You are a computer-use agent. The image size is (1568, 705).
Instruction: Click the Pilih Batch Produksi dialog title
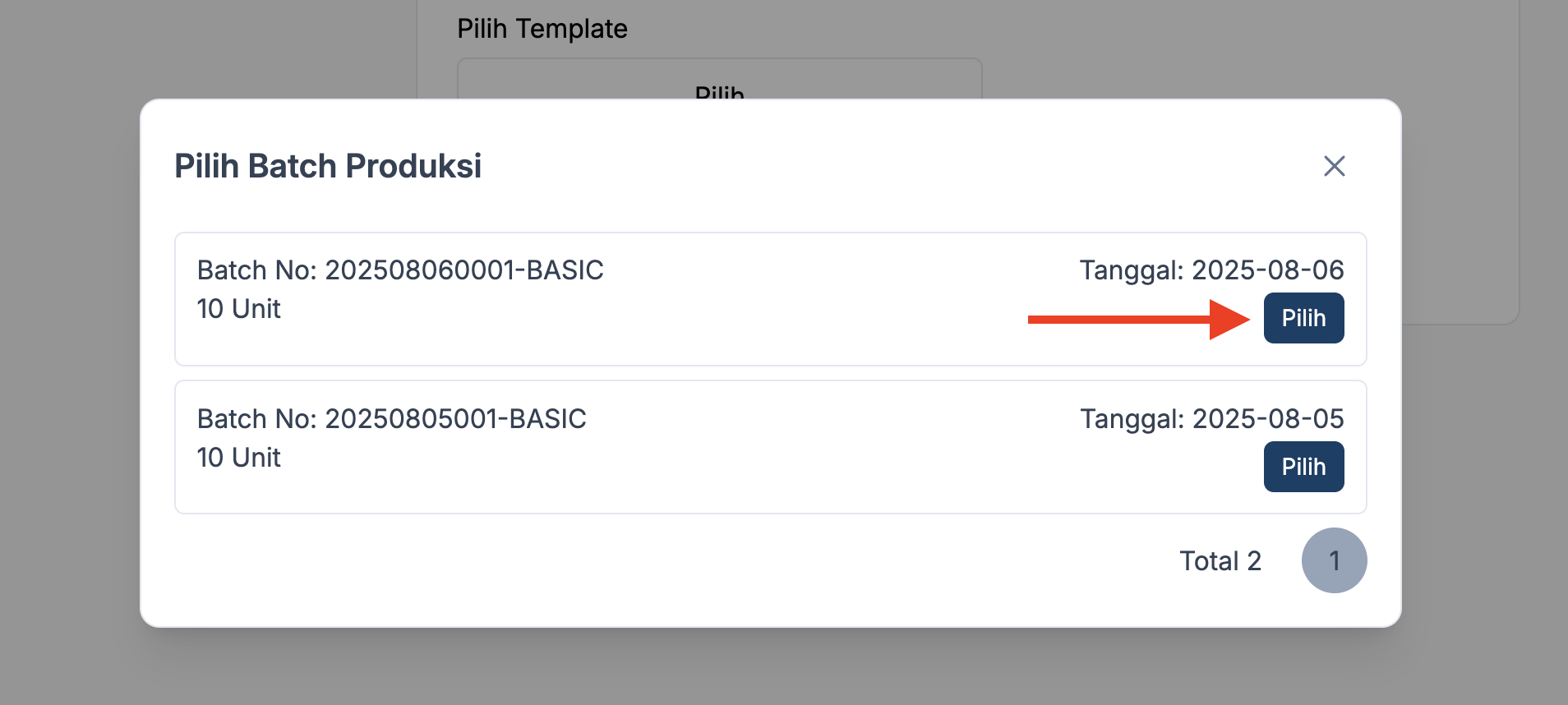tap(328, 166)
